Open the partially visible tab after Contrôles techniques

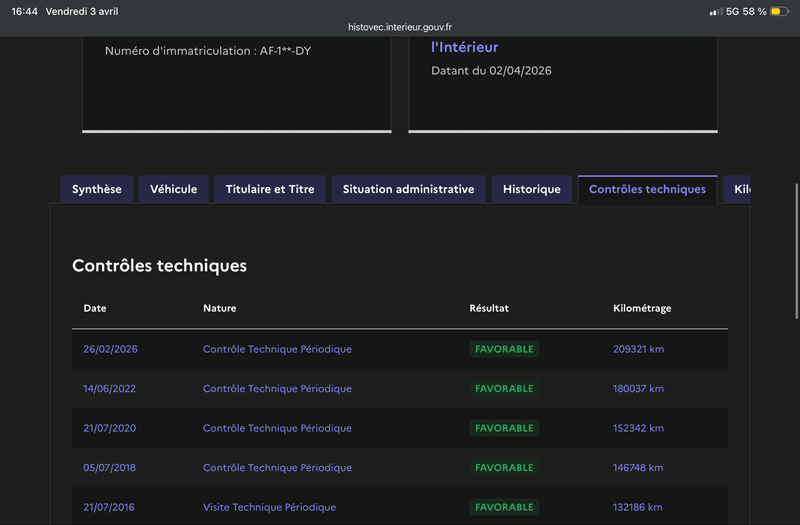738,189
